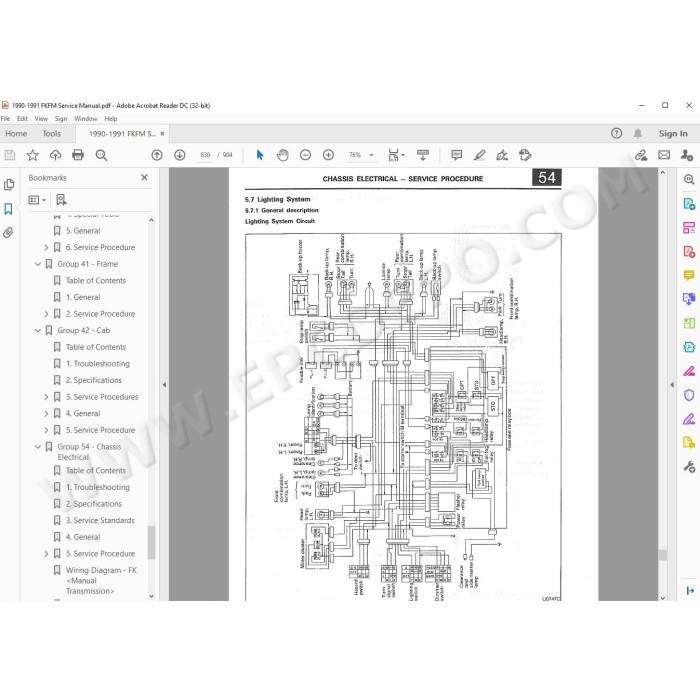Switch to the Tools tab
The image size is (700, 700).
pyautogui.click(x=51, y=133)
